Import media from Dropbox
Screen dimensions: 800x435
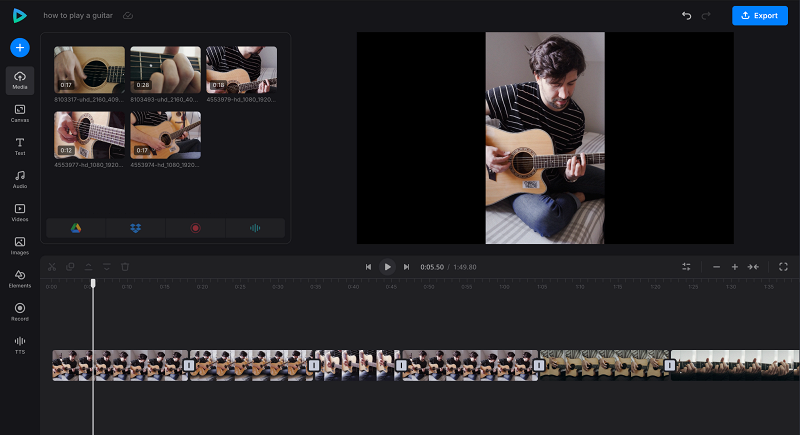click(135, 228)
